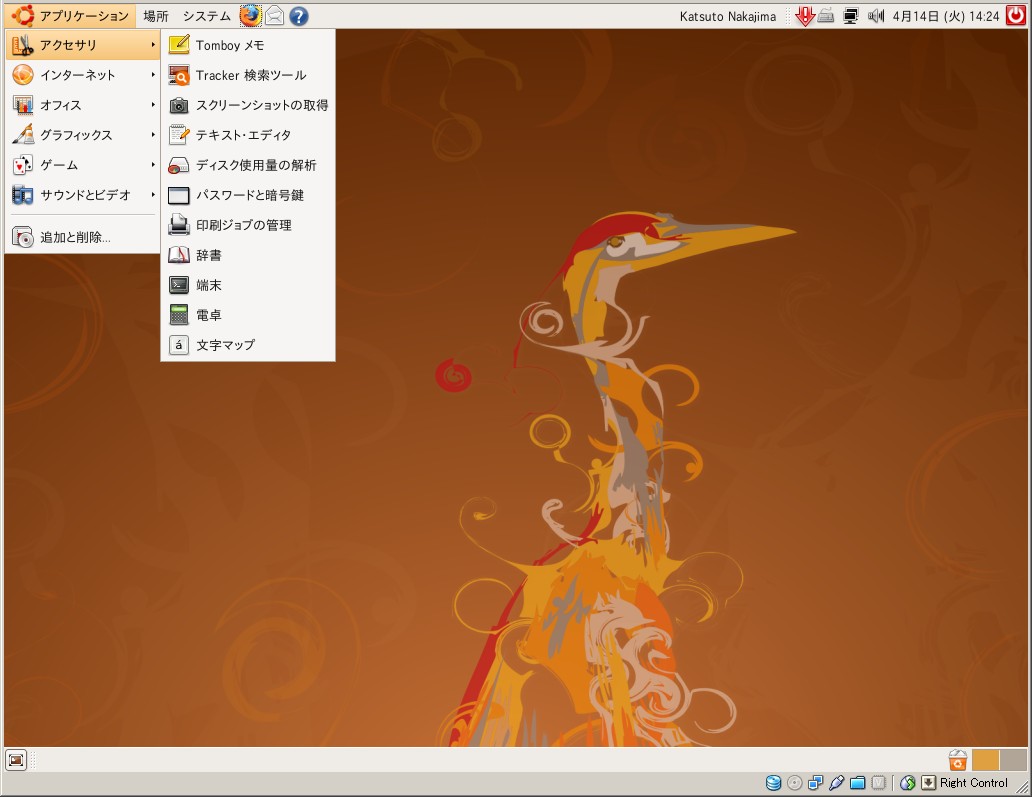The width and height of the screenshot is (1032, 797).
Task: Click the calculator icon
Action: click(x=178, y=315)
